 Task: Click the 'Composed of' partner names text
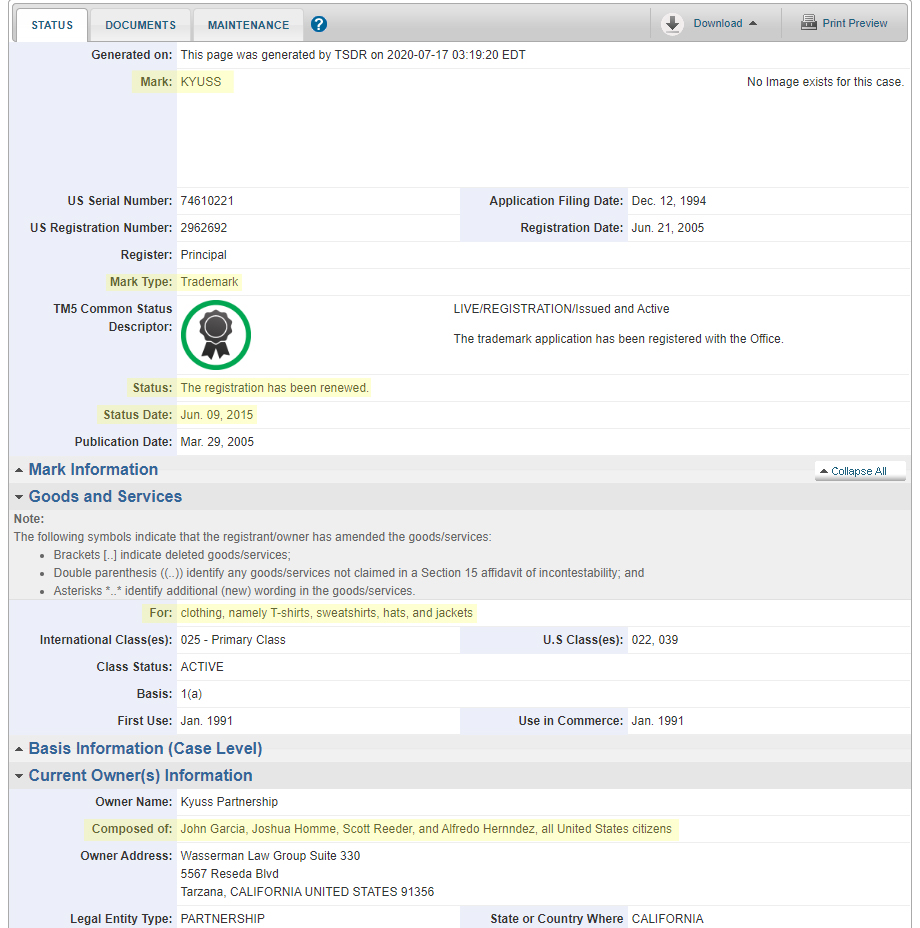click(426, 829)
